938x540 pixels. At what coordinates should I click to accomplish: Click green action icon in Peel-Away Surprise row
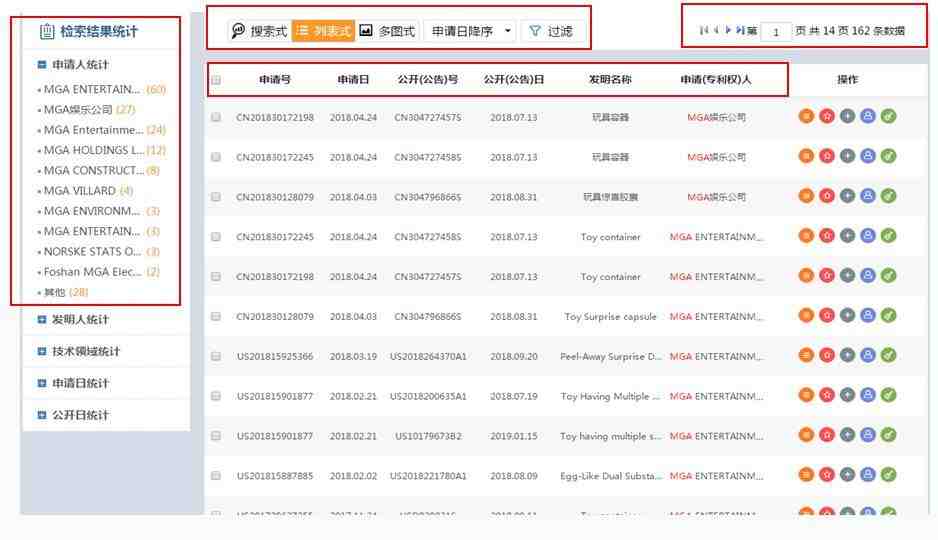[x=888, y=356]
